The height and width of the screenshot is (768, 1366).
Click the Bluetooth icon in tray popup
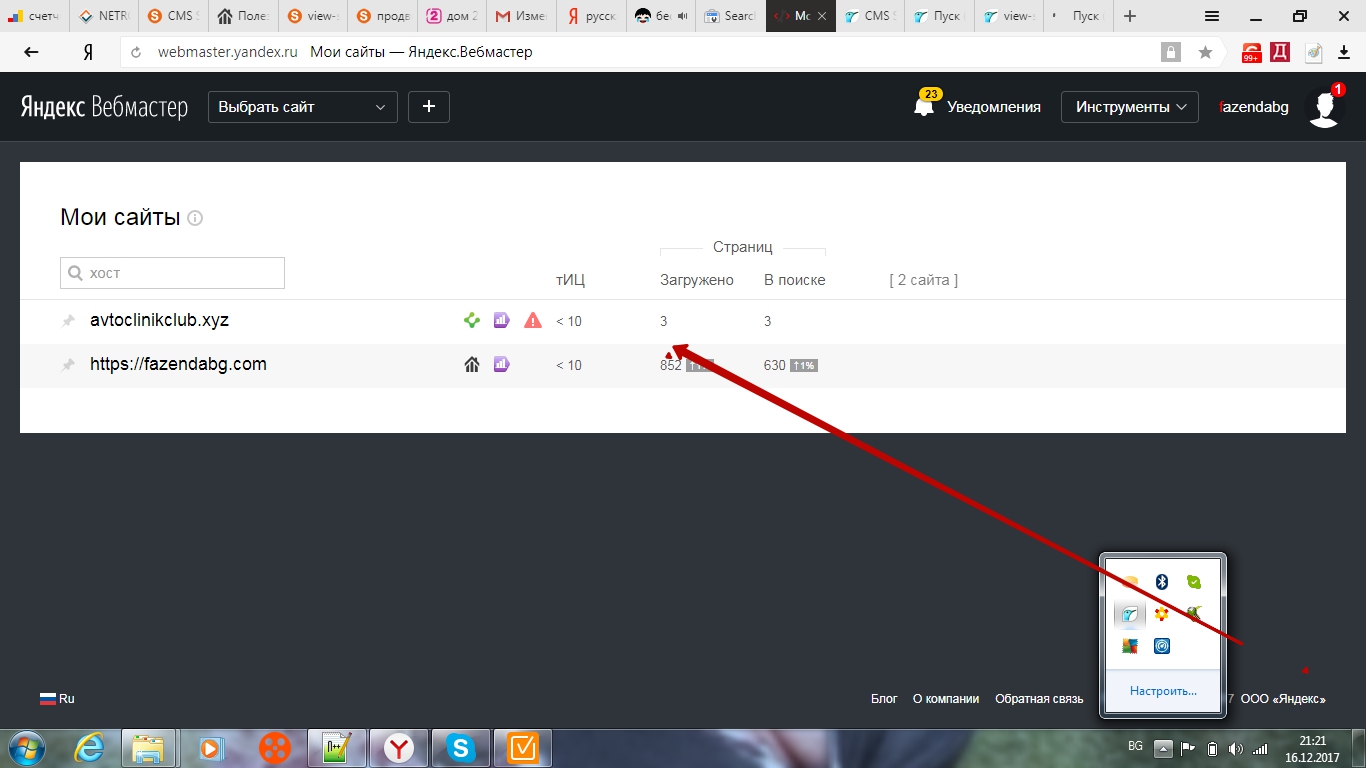click(x=1161, y=582)
